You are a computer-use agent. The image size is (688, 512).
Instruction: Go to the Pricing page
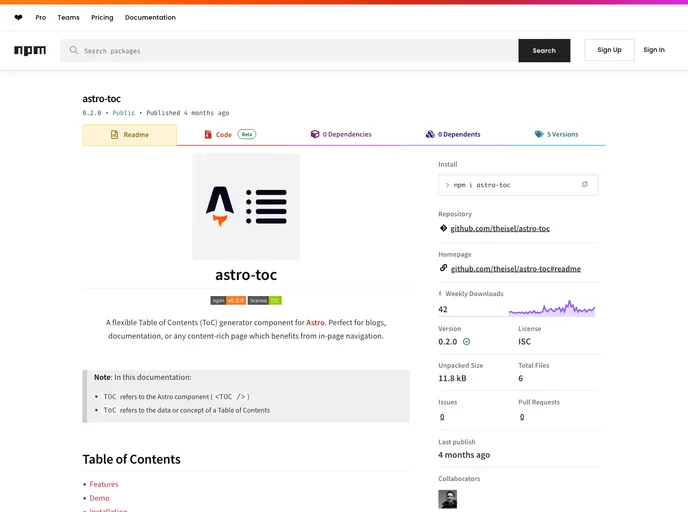[x=102, y=18]
